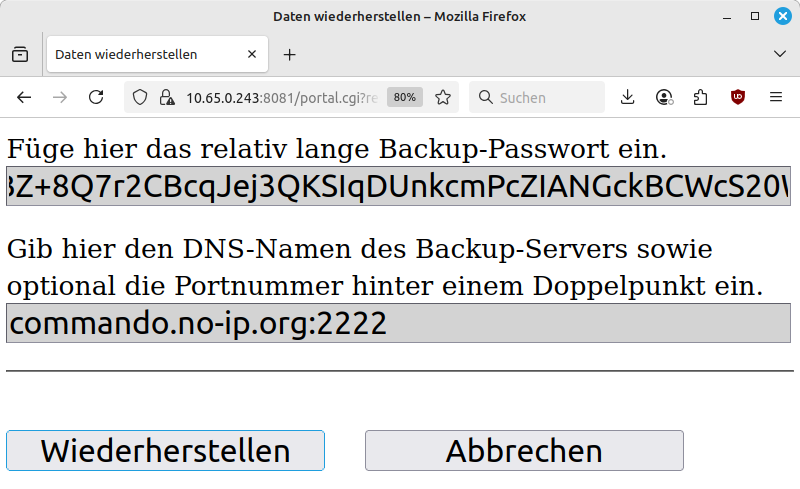This screenshot has width=800, height=489.
Task: Focus the Backup-Passwort input field
Action: [x=398, y=186]
